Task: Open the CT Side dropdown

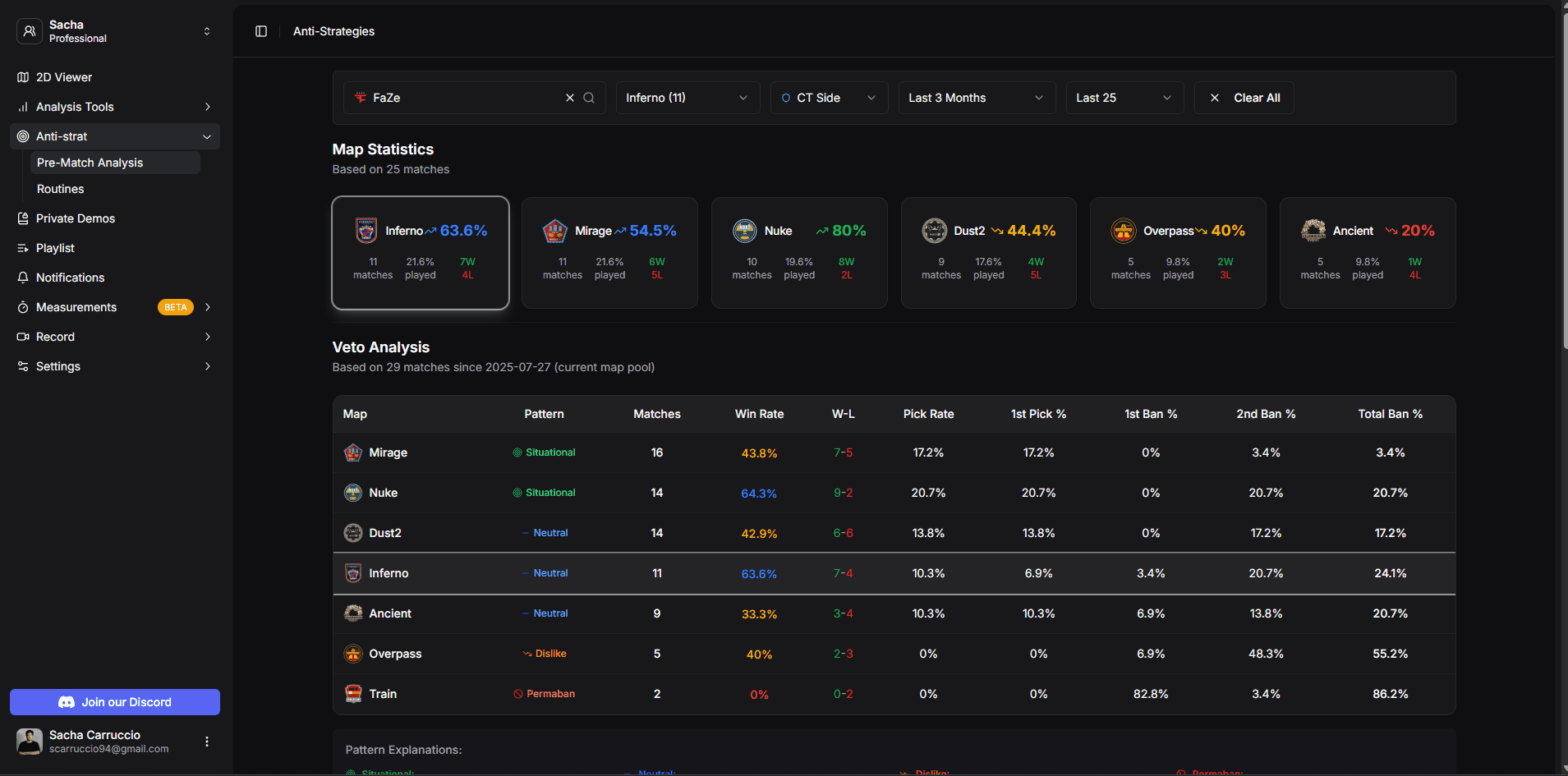Action: 828,98
